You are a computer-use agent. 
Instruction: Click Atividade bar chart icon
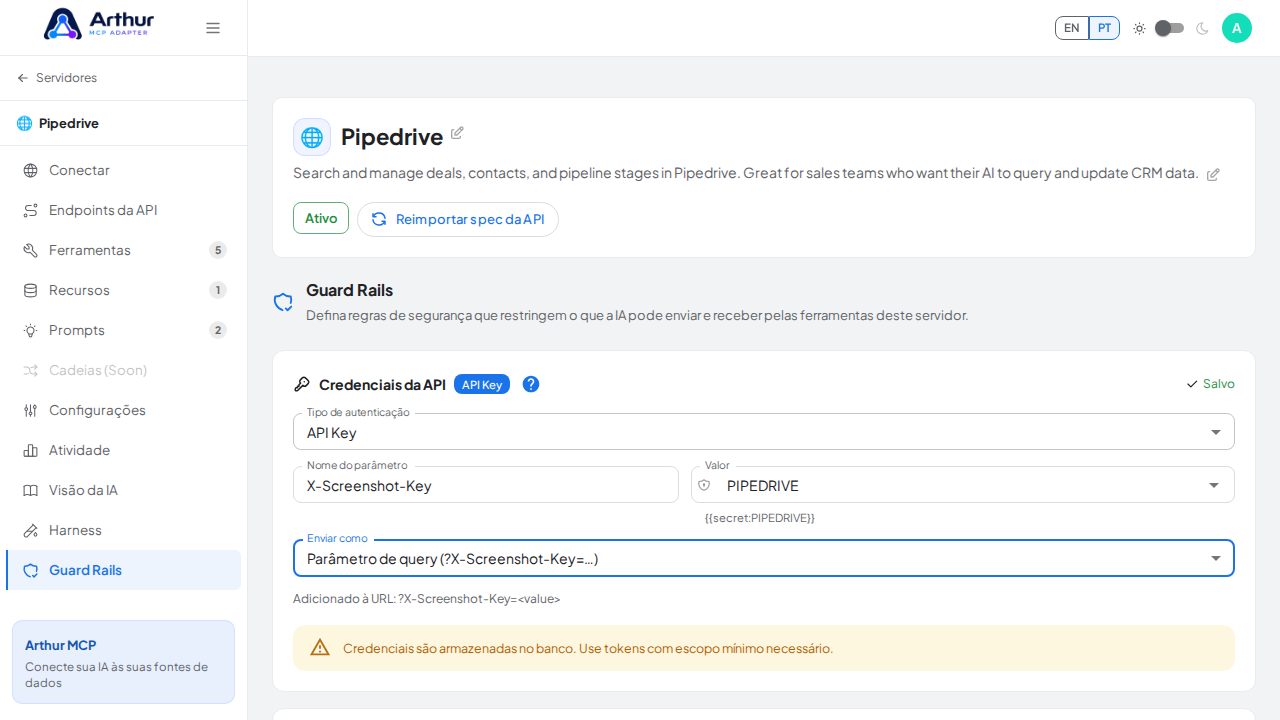pos(31,450)
